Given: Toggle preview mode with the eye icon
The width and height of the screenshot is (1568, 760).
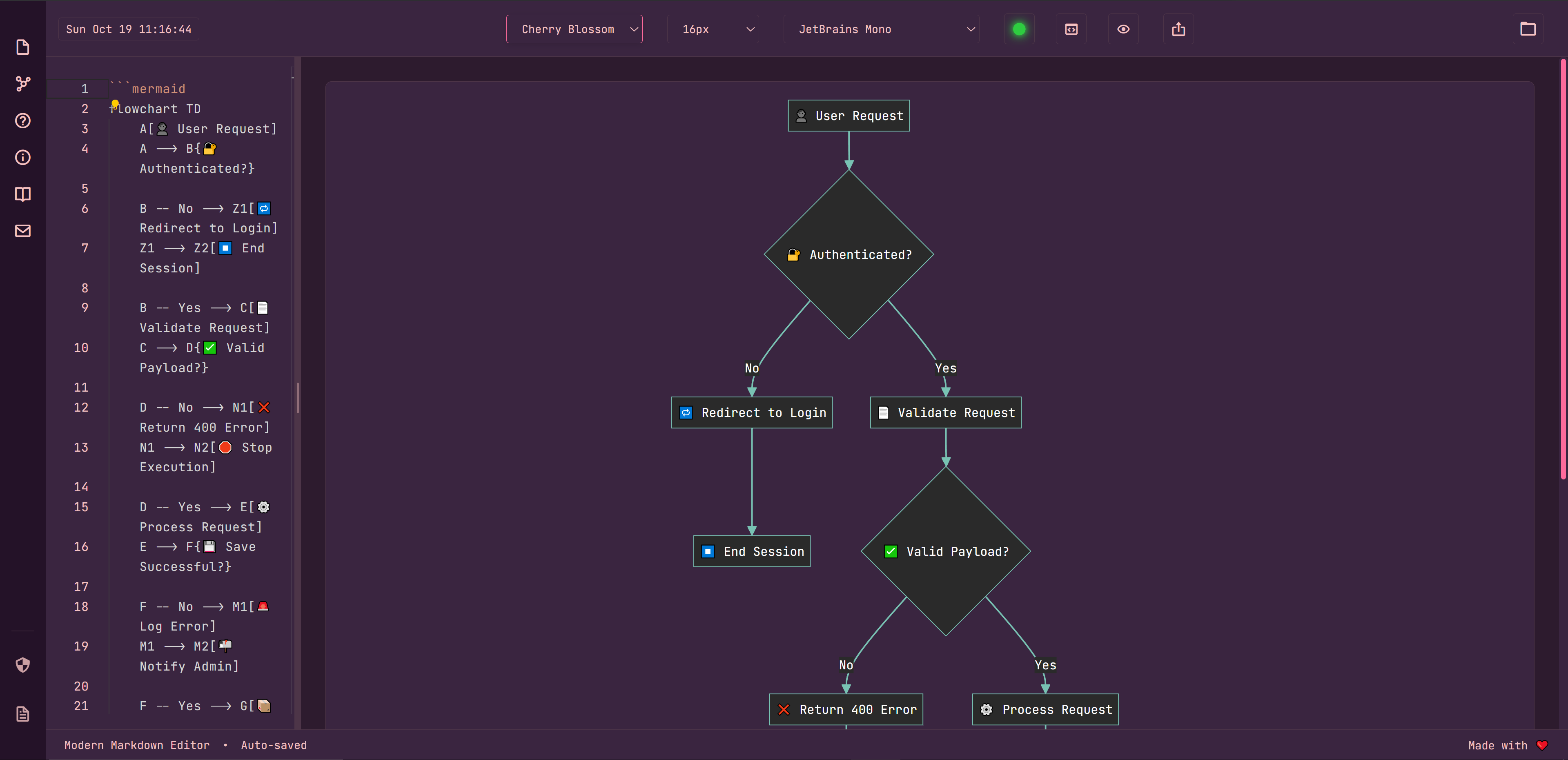Looking at the screenshot, I should point(1123,29).
